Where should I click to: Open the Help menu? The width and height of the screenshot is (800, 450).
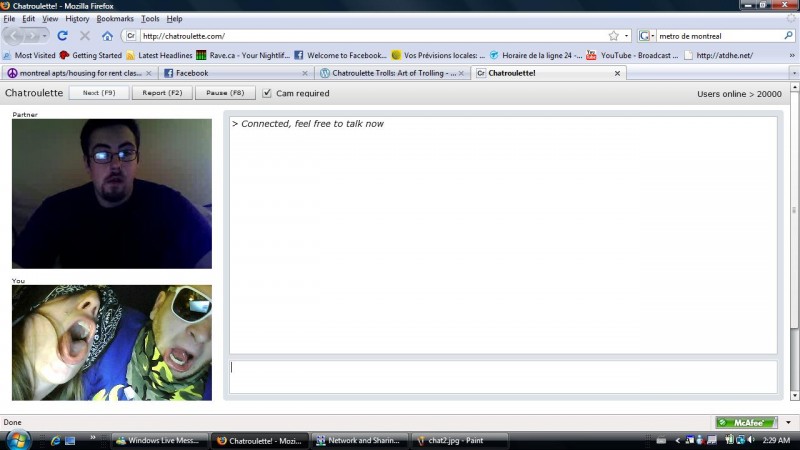(174, 18)
